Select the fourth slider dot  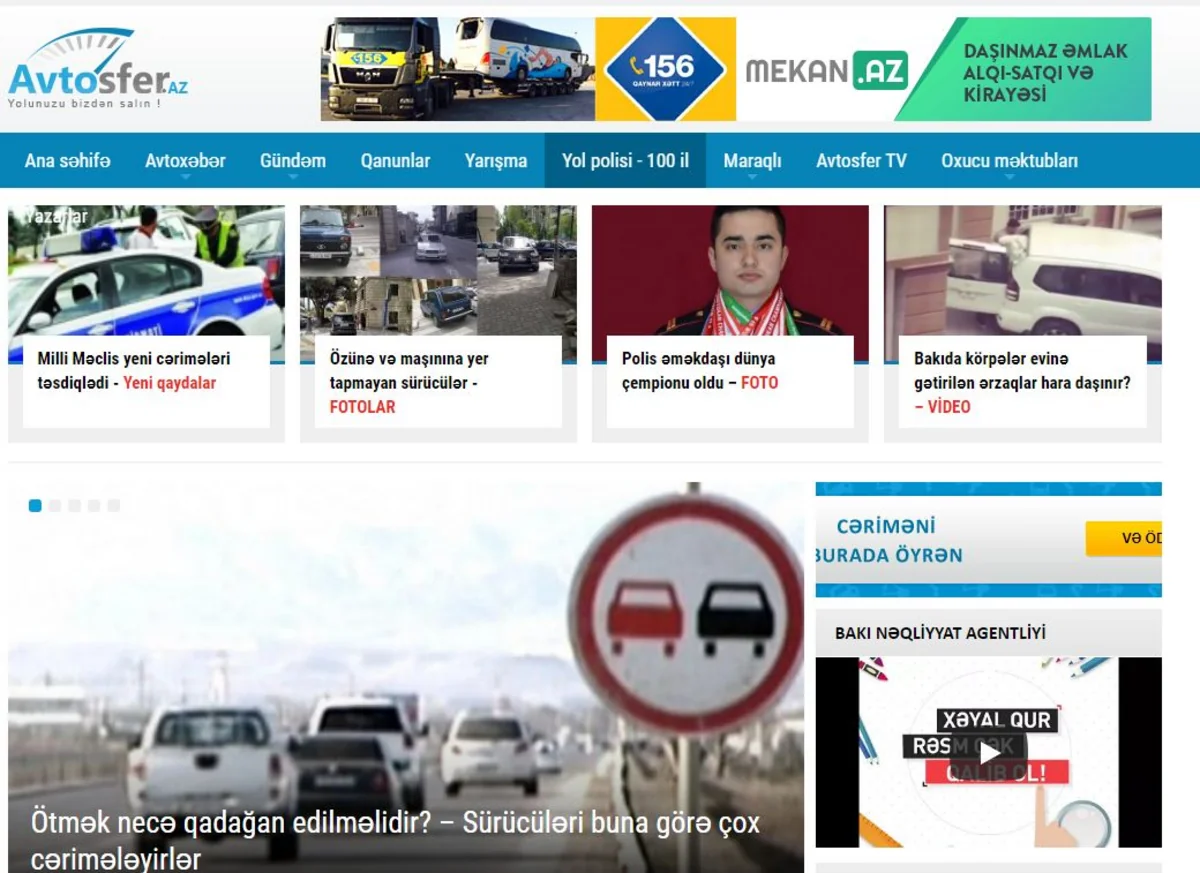click(94, 506)
